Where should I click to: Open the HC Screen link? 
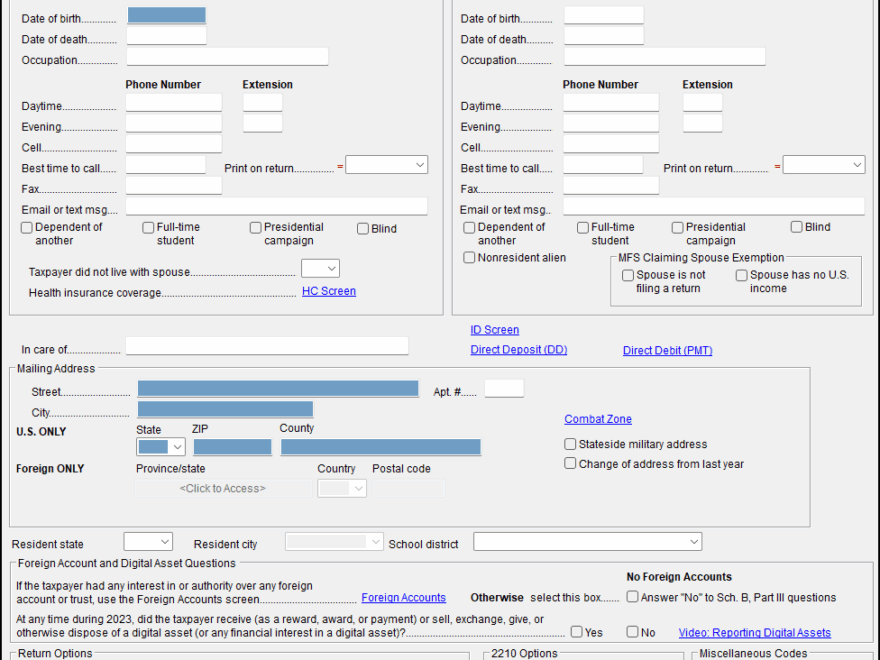click(329, 291)
